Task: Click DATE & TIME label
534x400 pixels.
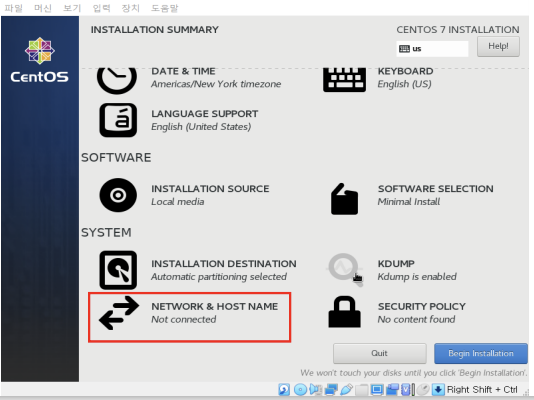Action: pyautogui.click(x=183, y=71)
